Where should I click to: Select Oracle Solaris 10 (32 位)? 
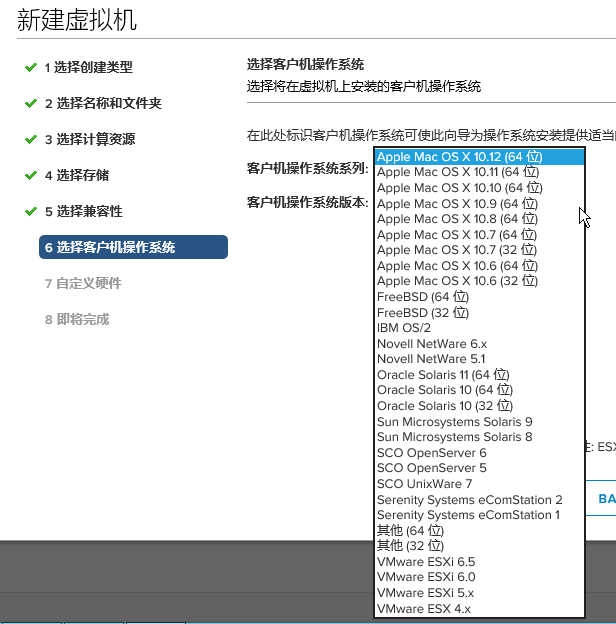point(480,406)
